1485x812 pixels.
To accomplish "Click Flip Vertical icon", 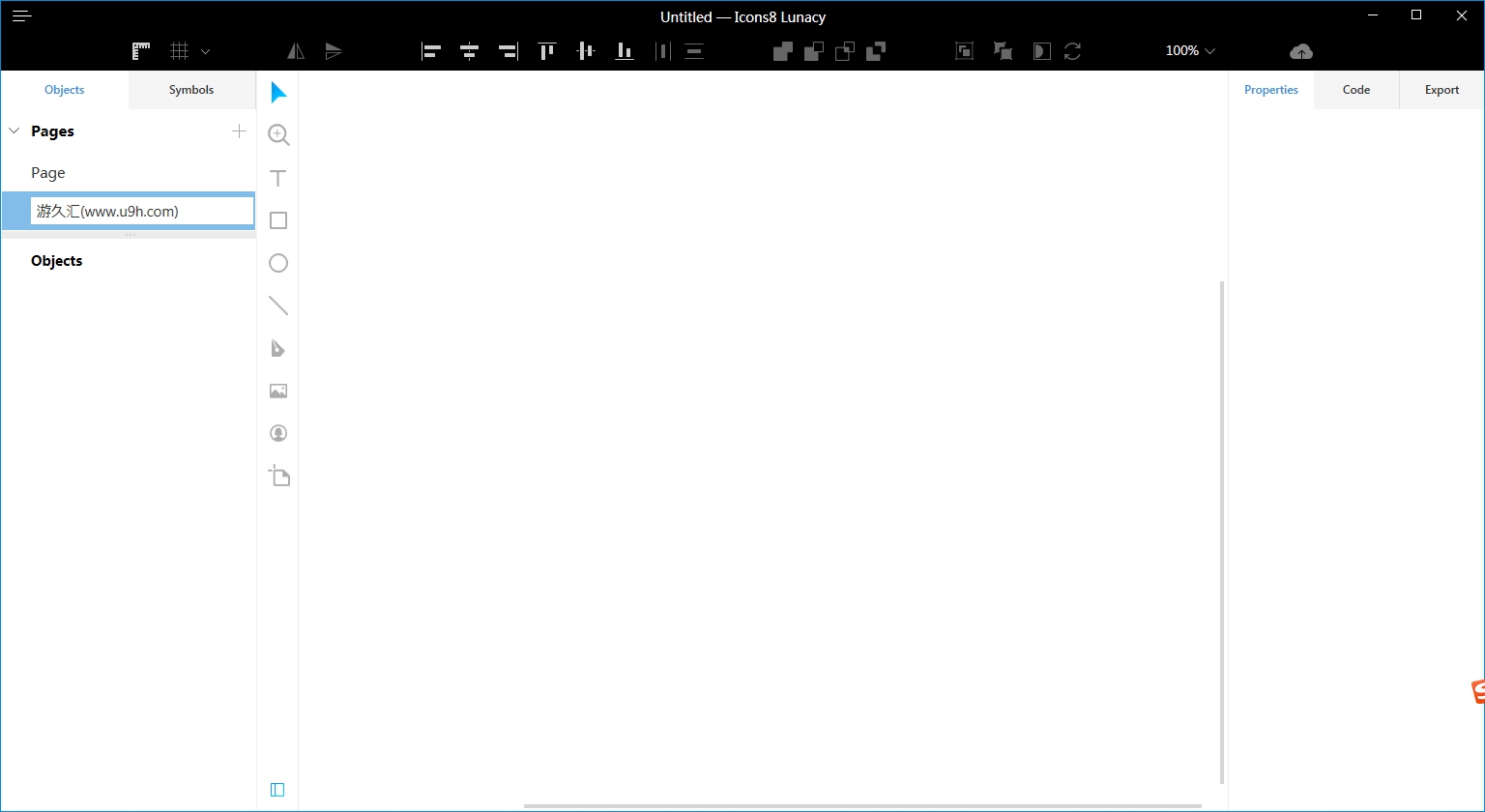I will 334,51.
